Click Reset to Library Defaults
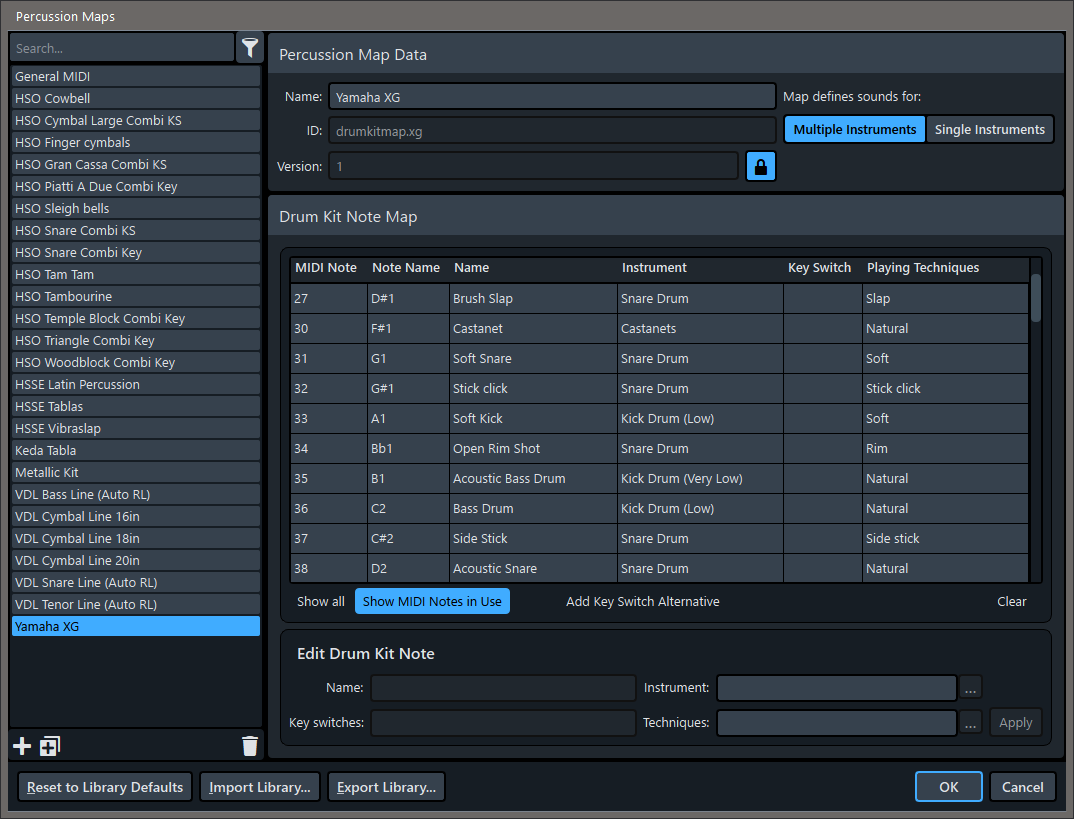 (105, 787)
